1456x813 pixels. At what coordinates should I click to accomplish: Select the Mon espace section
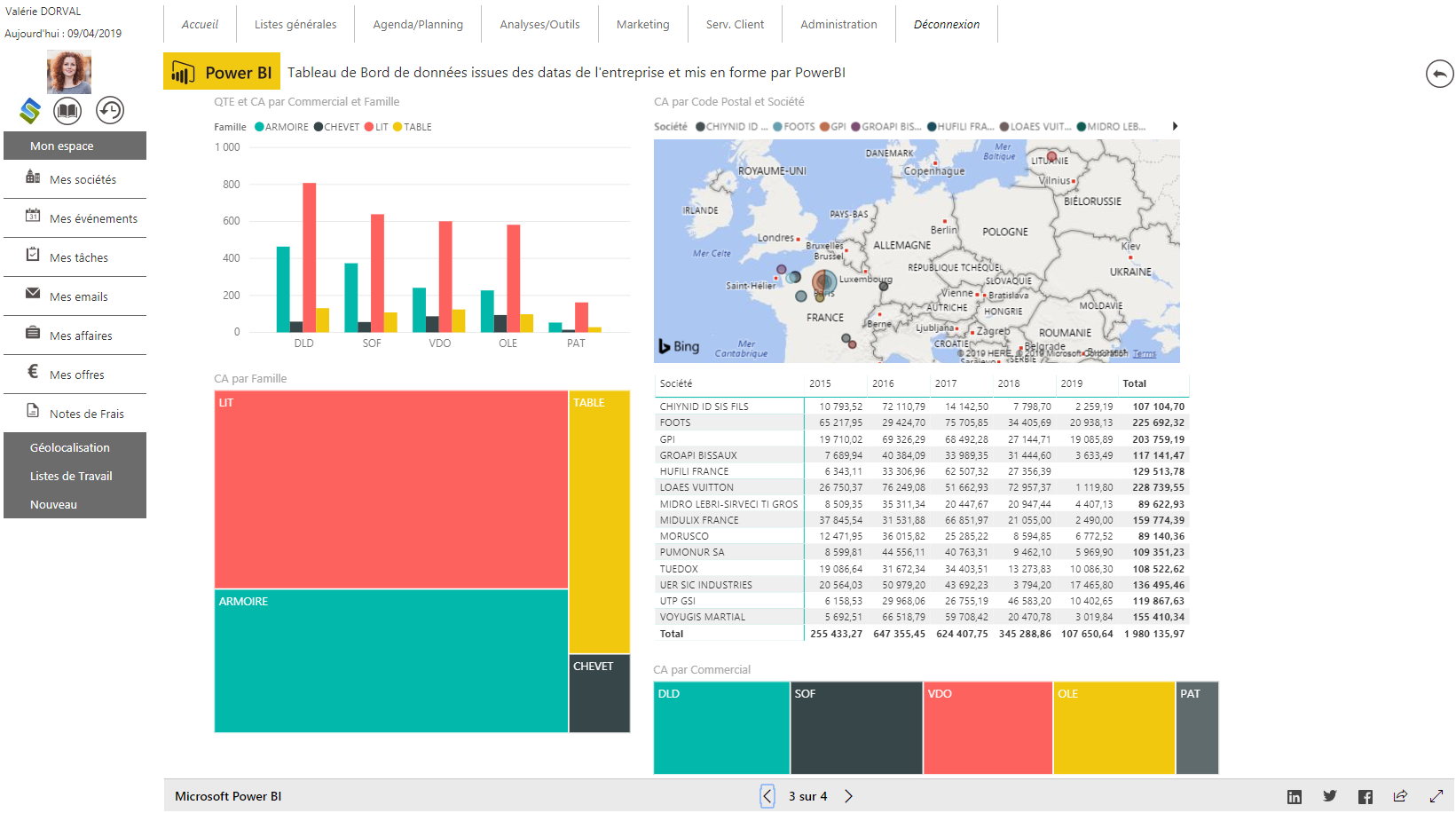point(75,146)
